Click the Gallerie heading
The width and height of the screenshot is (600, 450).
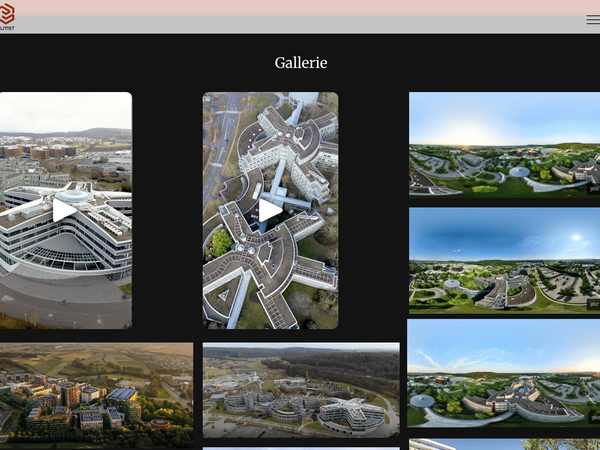[301, 63]
